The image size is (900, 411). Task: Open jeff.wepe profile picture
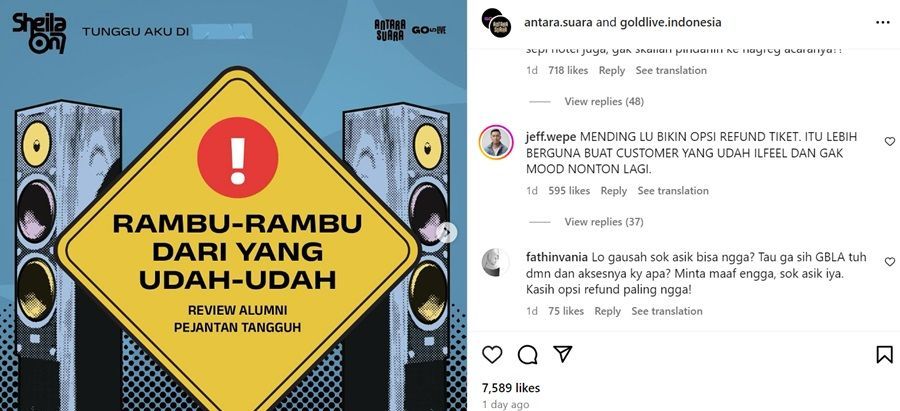click(496, 142)
